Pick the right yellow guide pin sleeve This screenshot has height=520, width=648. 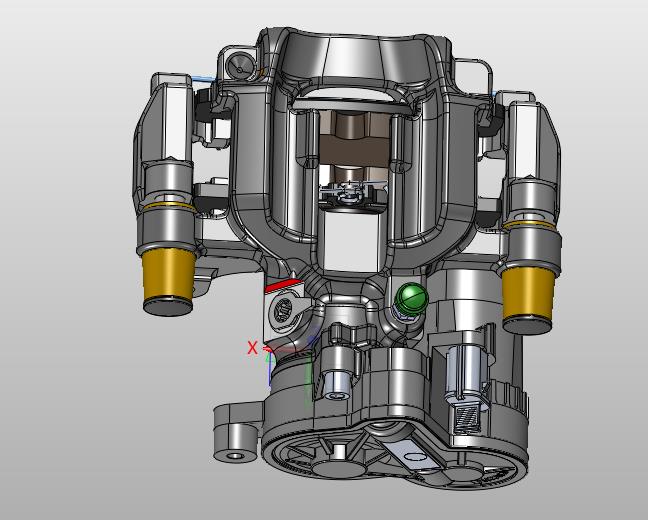pyautogui.click(x=528, y=294)
